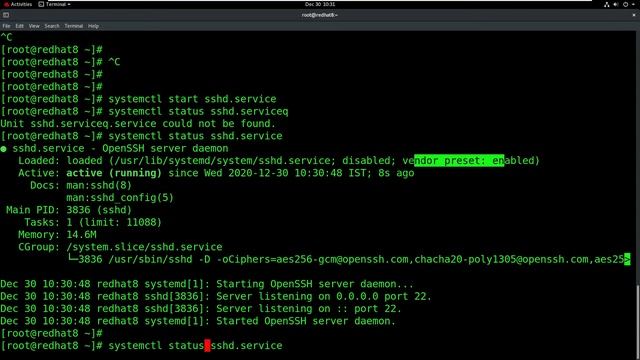This screenshot has height=360, width=640.
Task: Click the 'active (running)' status text
Action: click(x=114, y=173)
